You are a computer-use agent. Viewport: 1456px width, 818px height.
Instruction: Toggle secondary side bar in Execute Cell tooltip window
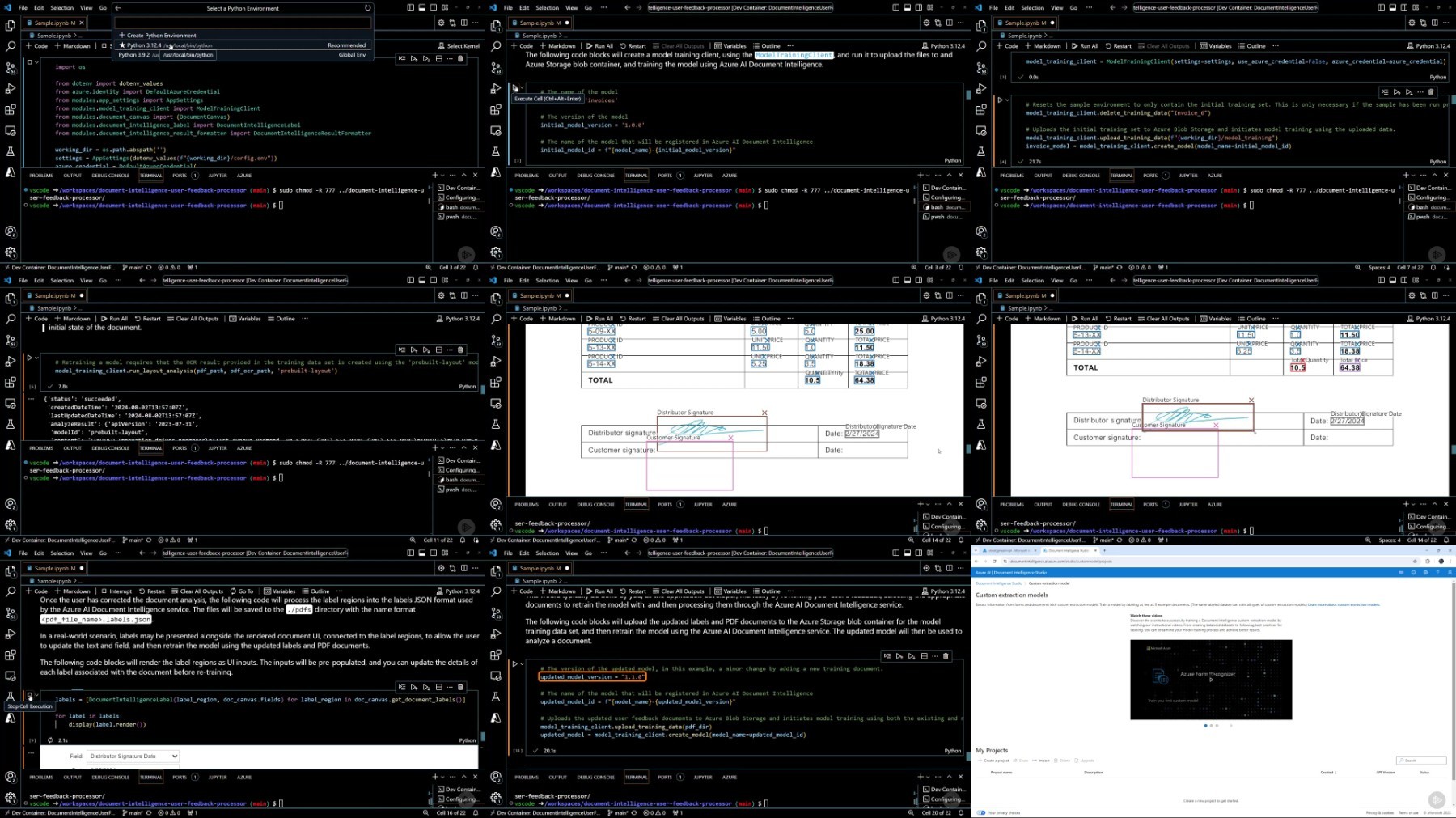pyautogui.click(x=918, y=8)
